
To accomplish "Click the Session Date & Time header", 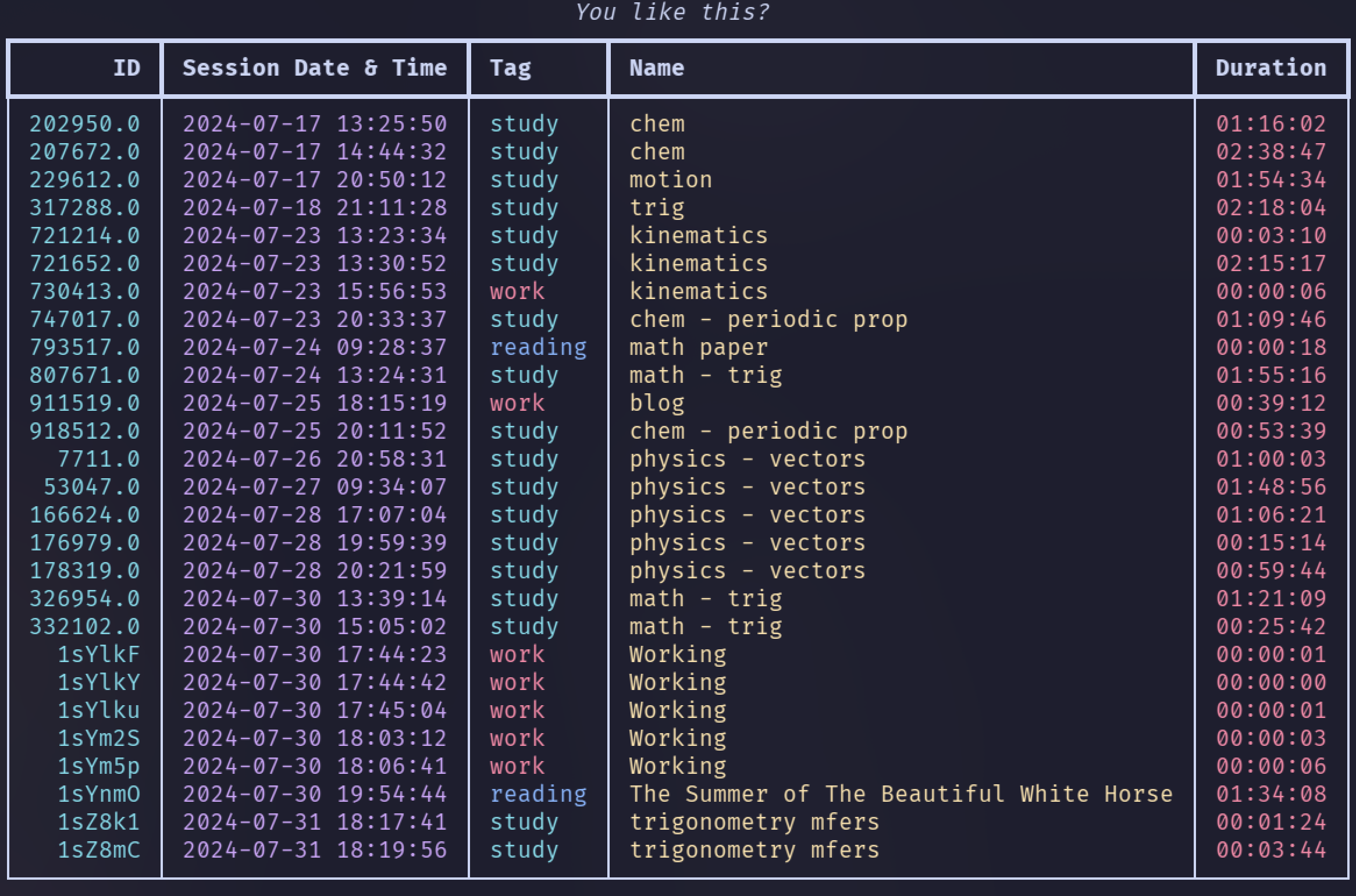I will coord(315,68).
